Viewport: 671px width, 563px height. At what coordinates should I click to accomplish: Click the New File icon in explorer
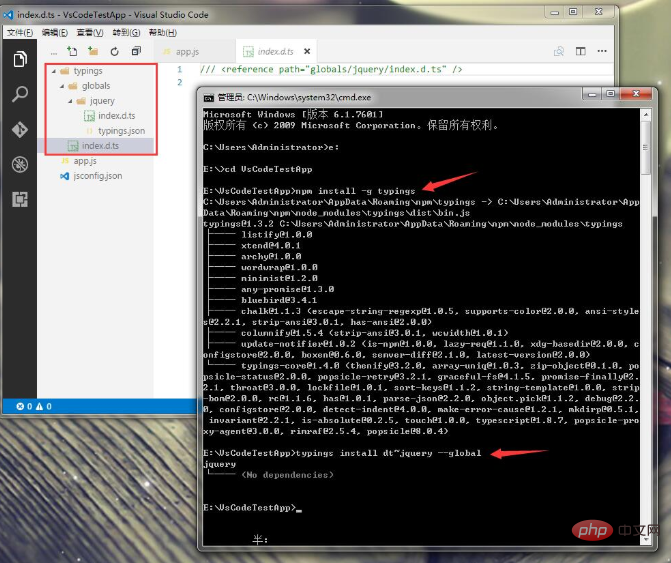tap(72, 51)
